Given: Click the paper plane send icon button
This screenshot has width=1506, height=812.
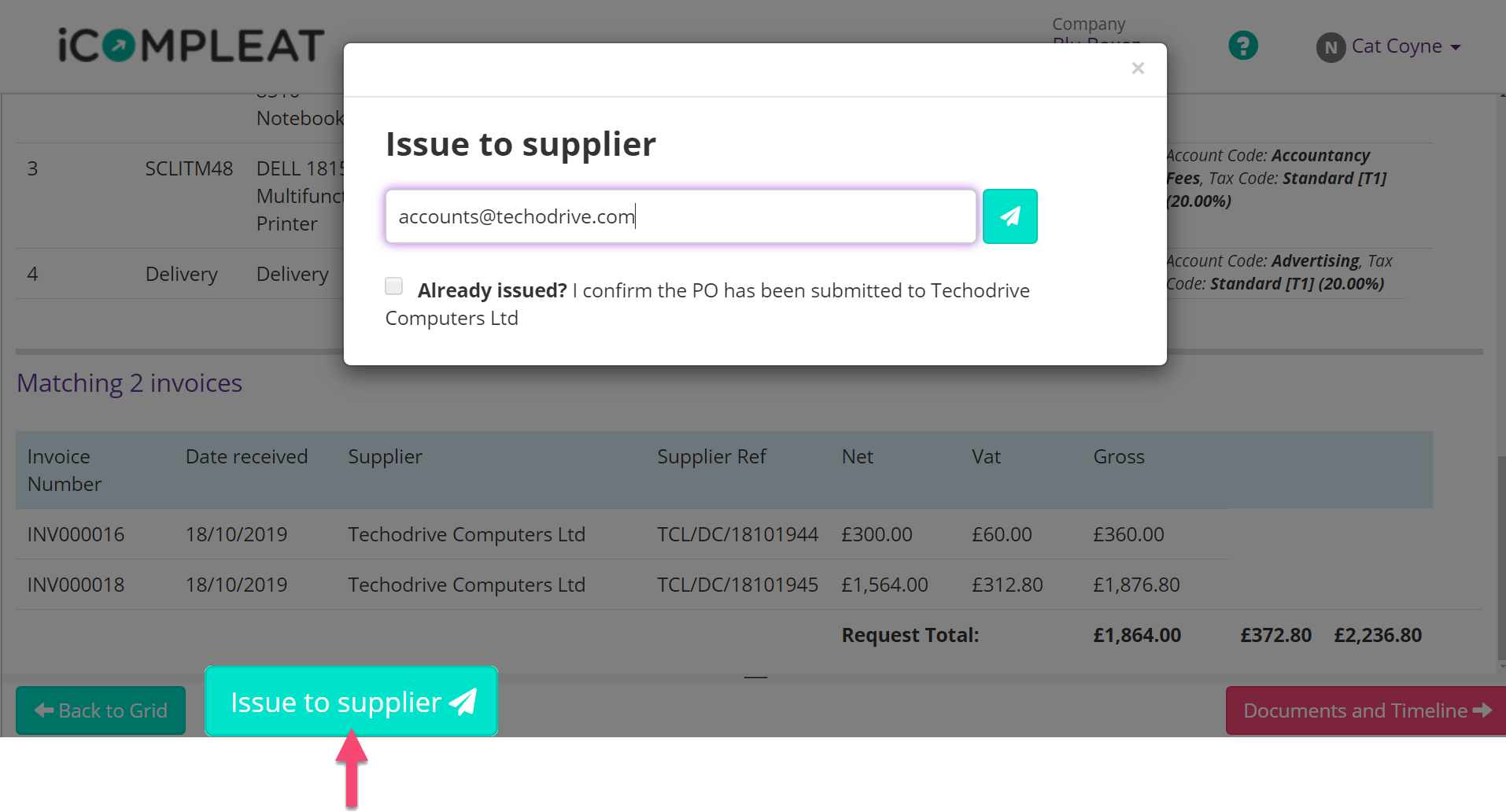Looking at the screenshot, I should (x=1010, y=216).
